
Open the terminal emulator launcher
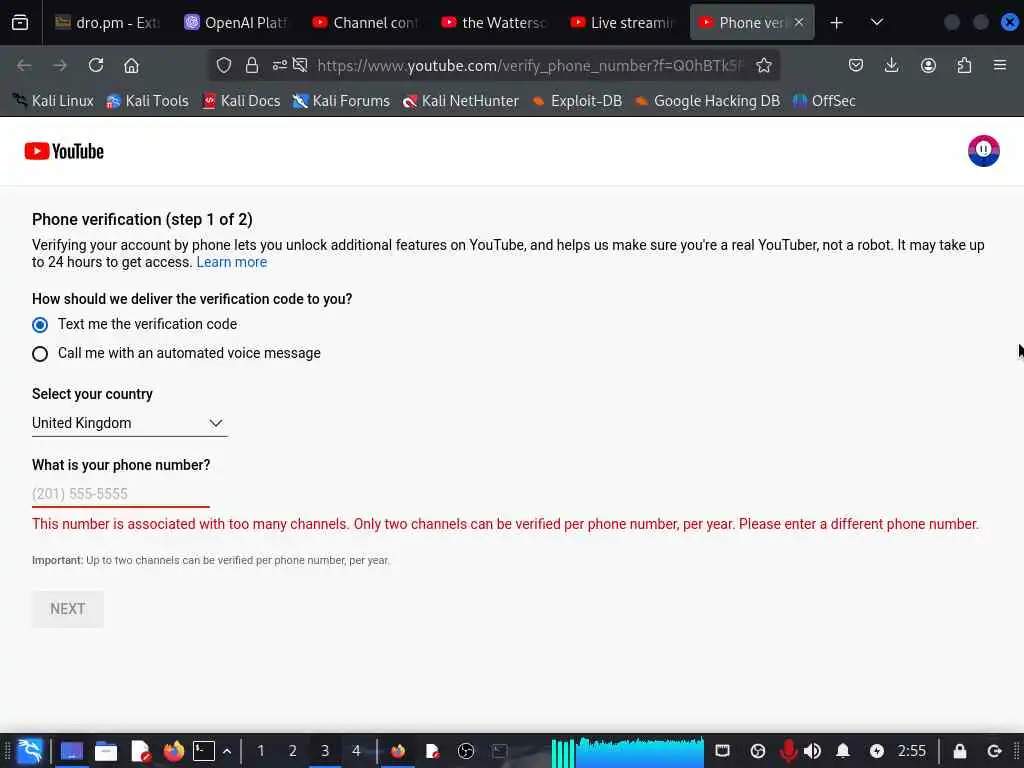[x=204, y=751]
